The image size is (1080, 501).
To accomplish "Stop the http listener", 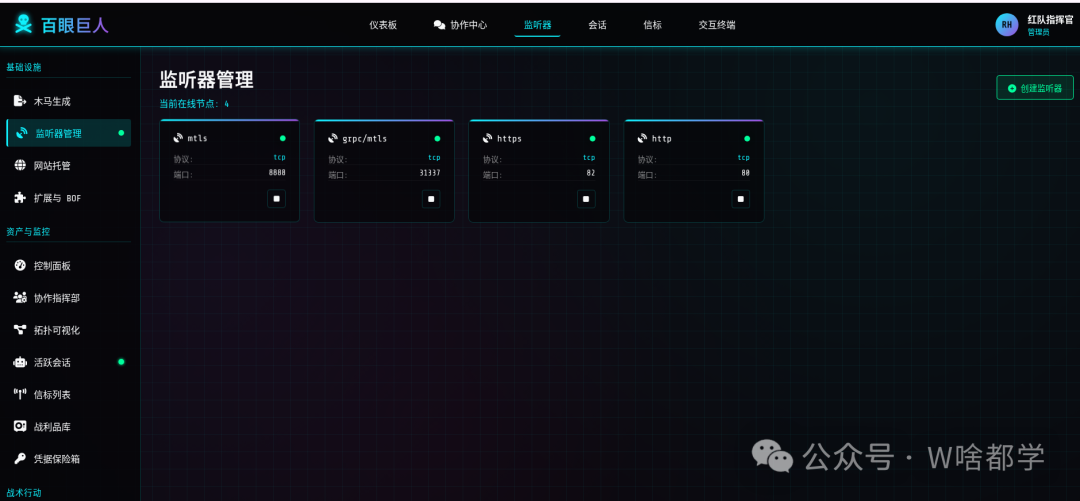I will click(740, 198).
